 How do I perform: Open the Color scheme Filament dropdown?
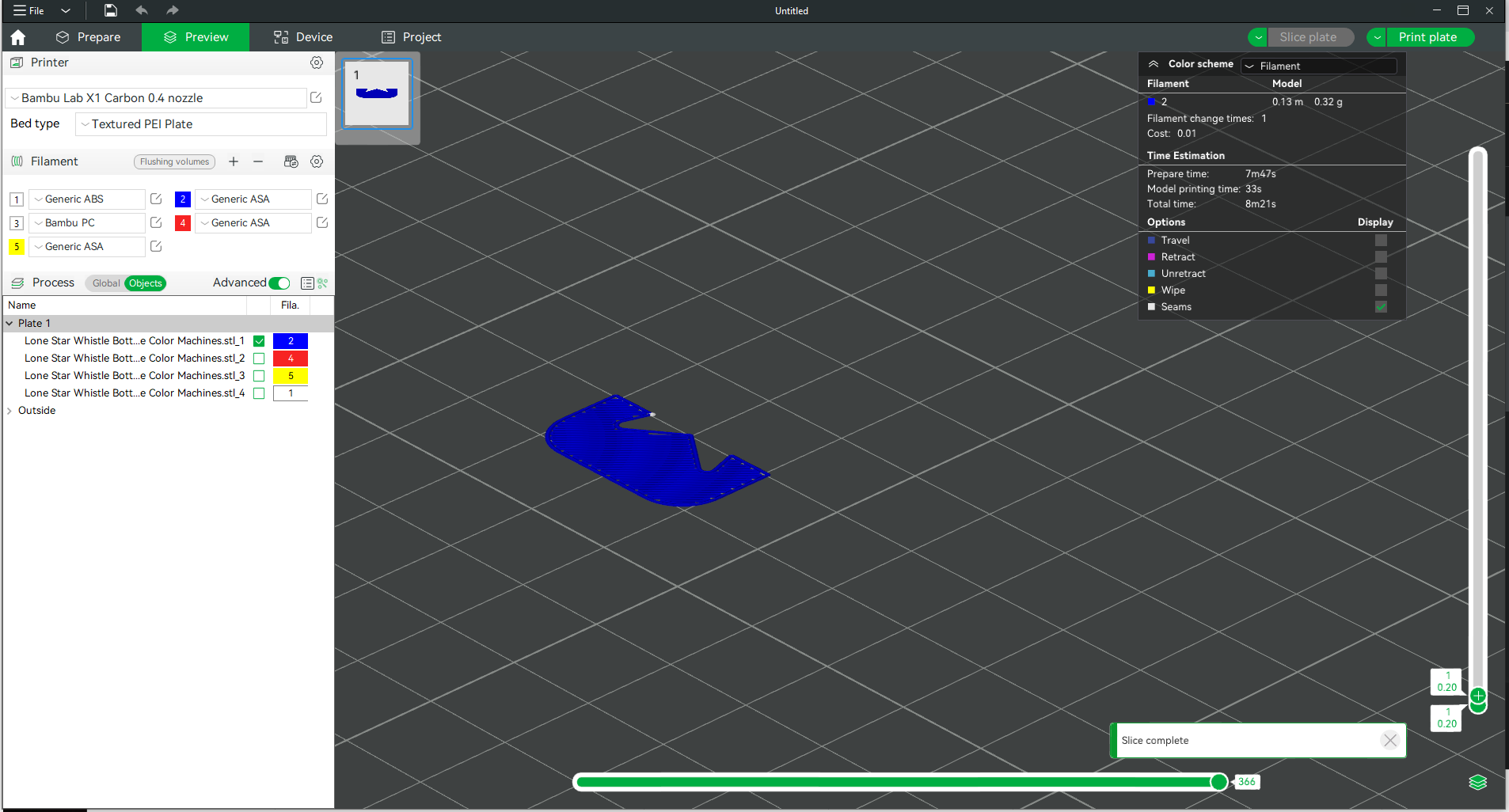(1319, 66)
